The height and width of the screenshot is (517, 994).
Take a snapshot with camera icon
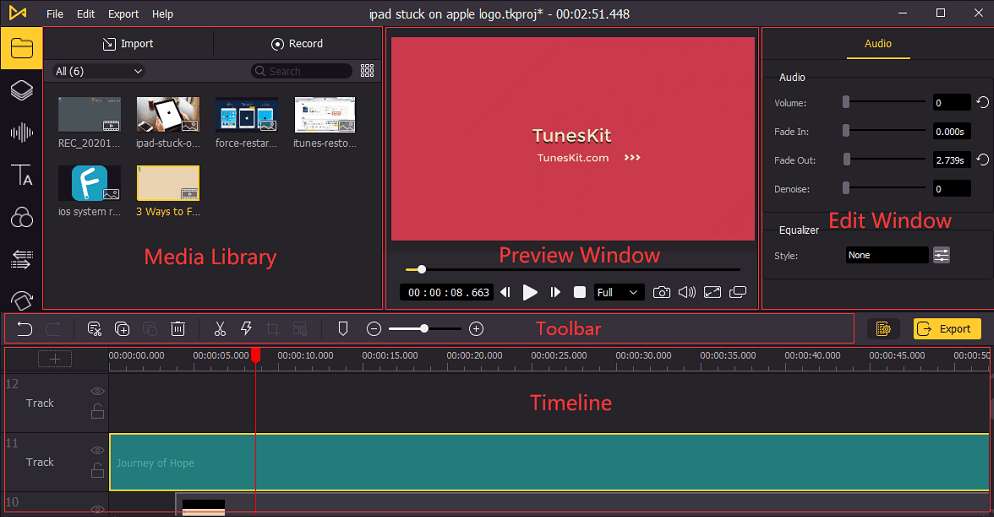pos(661,292)
